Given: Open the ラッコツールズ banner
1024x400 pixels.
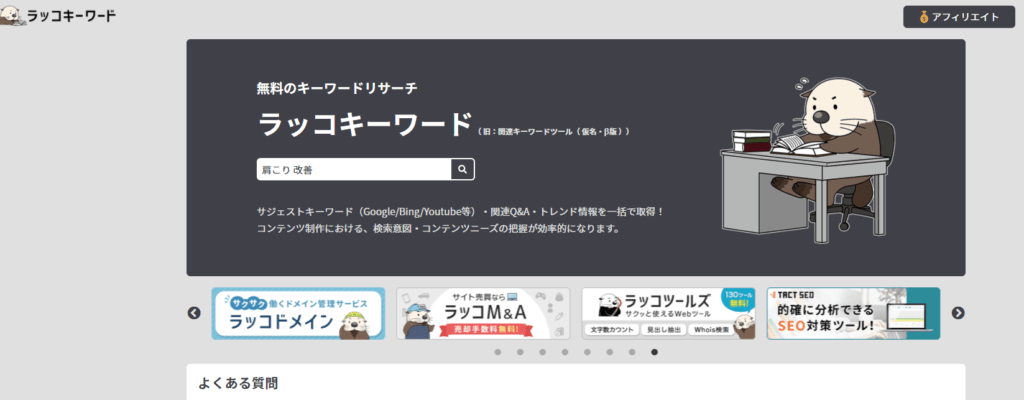Looking at the screenshot, I should tap(668, 314).
